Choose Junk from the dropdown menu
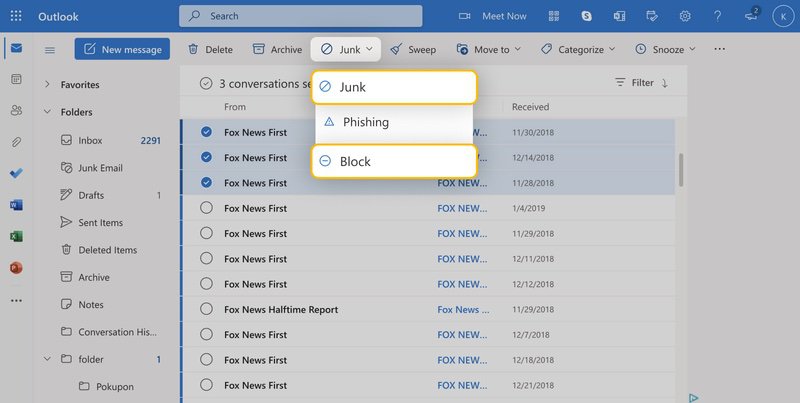The image size is (800, 403). (x=394, y=87)
